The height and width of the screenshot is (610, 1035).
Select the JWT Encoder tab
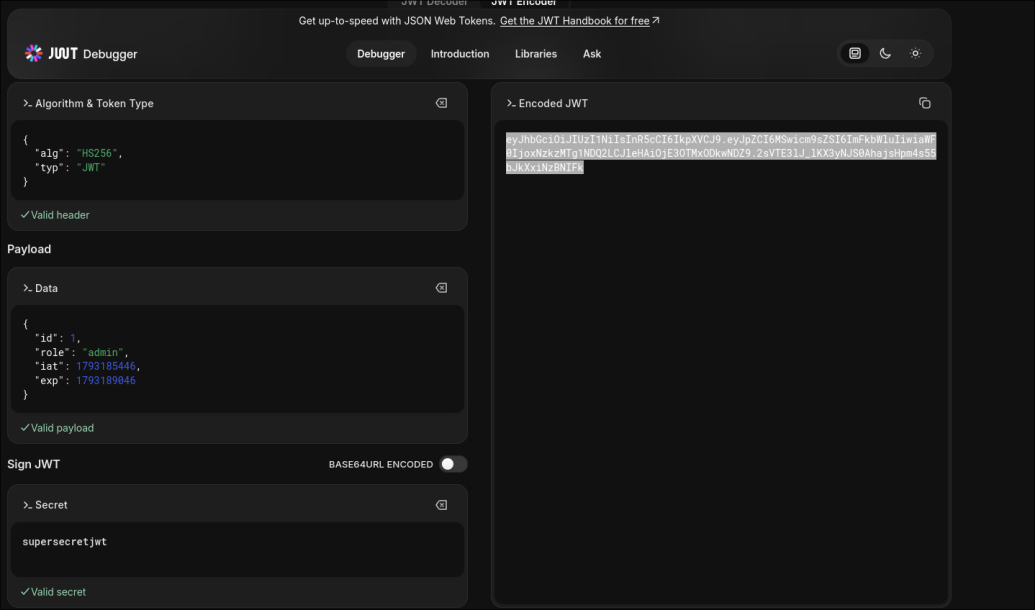523,3
